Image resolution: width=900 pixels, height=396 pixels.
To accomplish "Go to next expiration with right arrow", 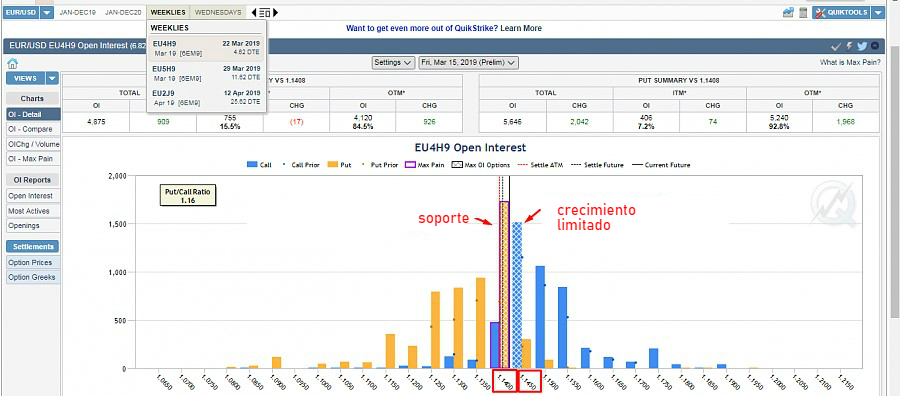I will pos(276,13).
